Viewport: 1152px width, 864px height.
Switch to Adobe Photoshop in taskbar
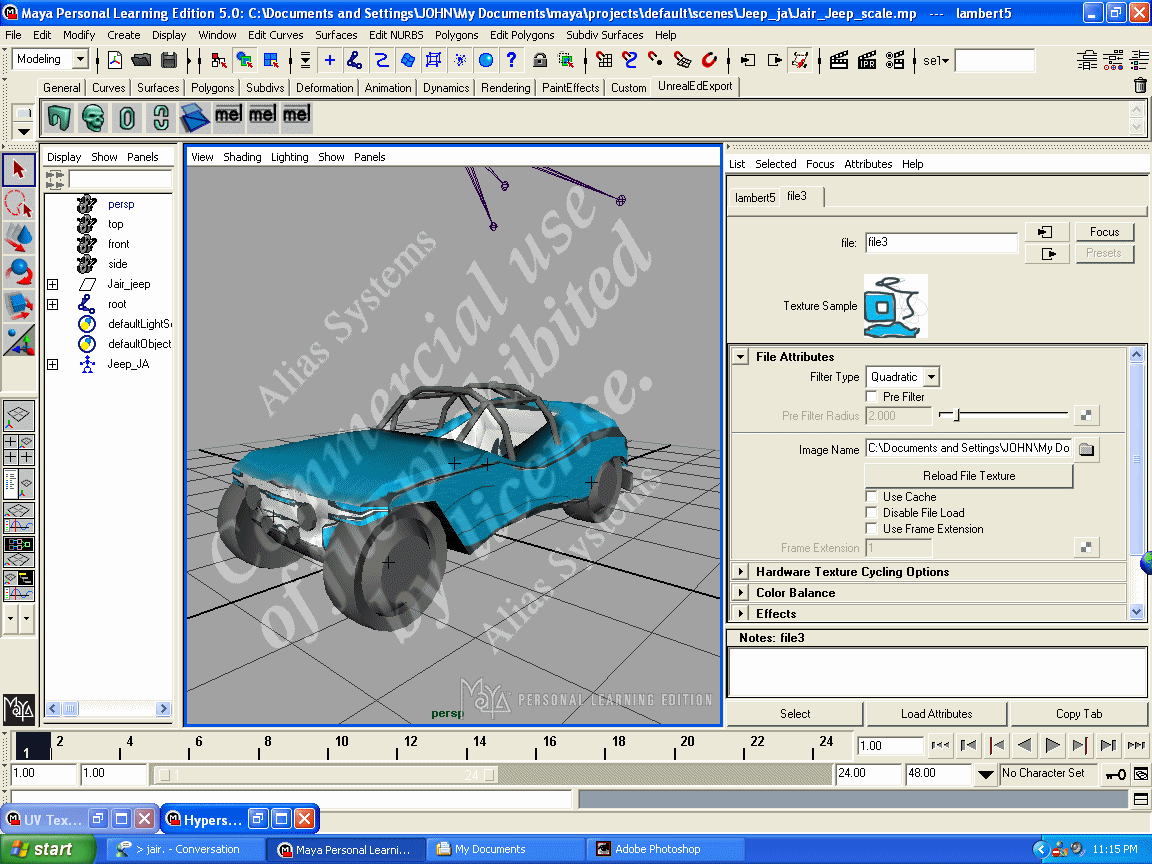tap(664, 849)
